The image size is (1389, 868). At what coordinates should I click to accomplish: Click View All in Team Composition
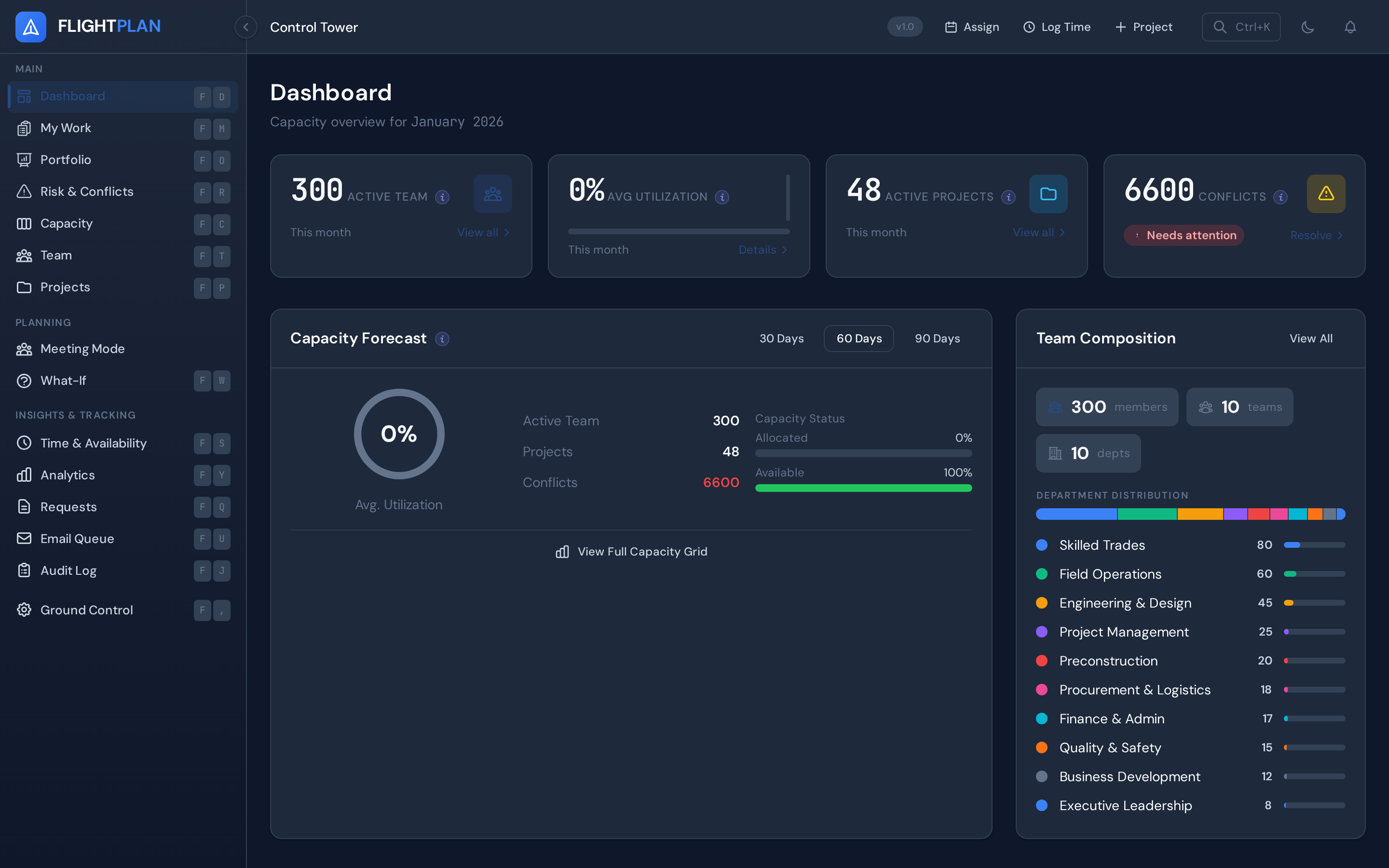(x=1311, y=339)
